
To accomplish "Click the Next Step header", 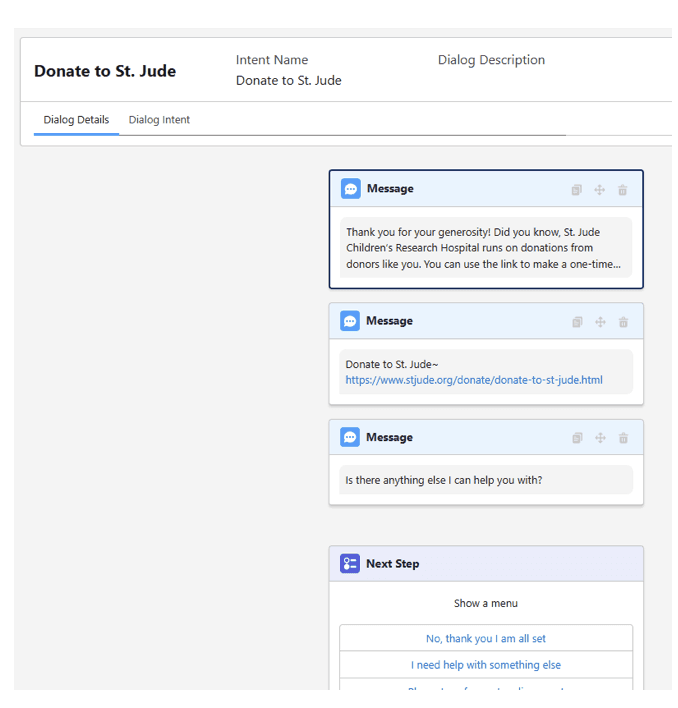I will pyautogui.click(x=486, y=564).
